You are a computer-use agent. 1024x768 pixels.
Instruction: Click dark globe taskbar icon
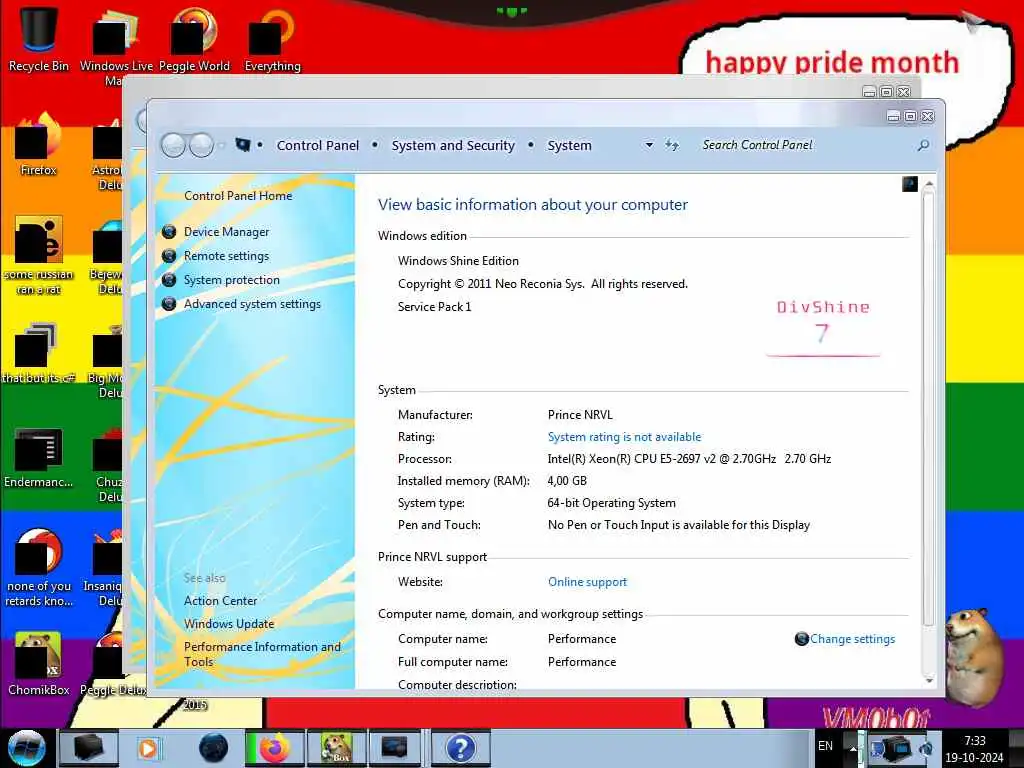214,748
